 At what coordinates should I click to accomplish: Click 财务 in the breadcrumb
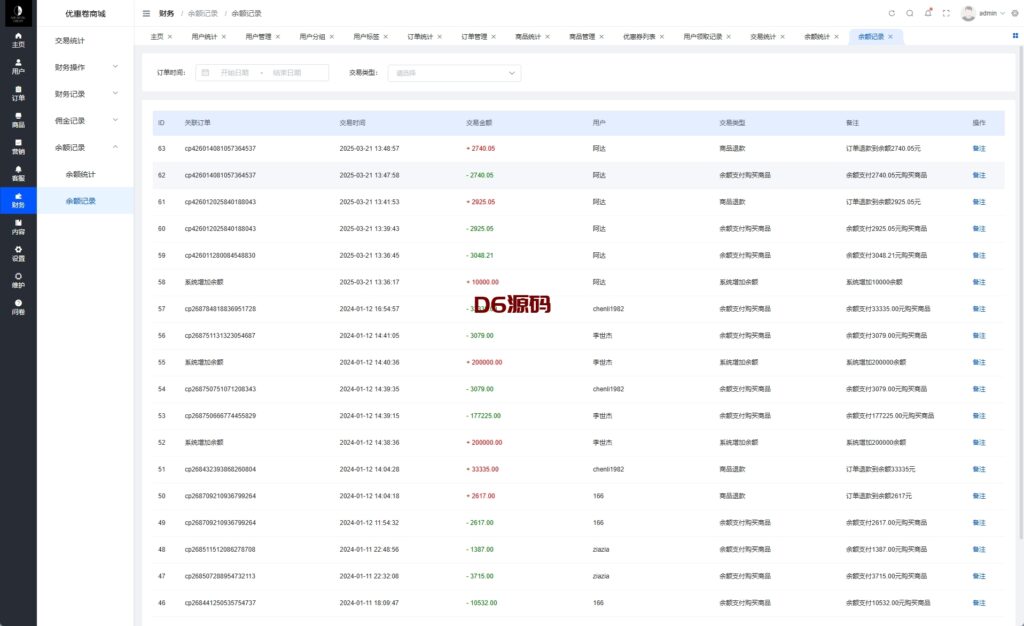click(x=167, y=13)
